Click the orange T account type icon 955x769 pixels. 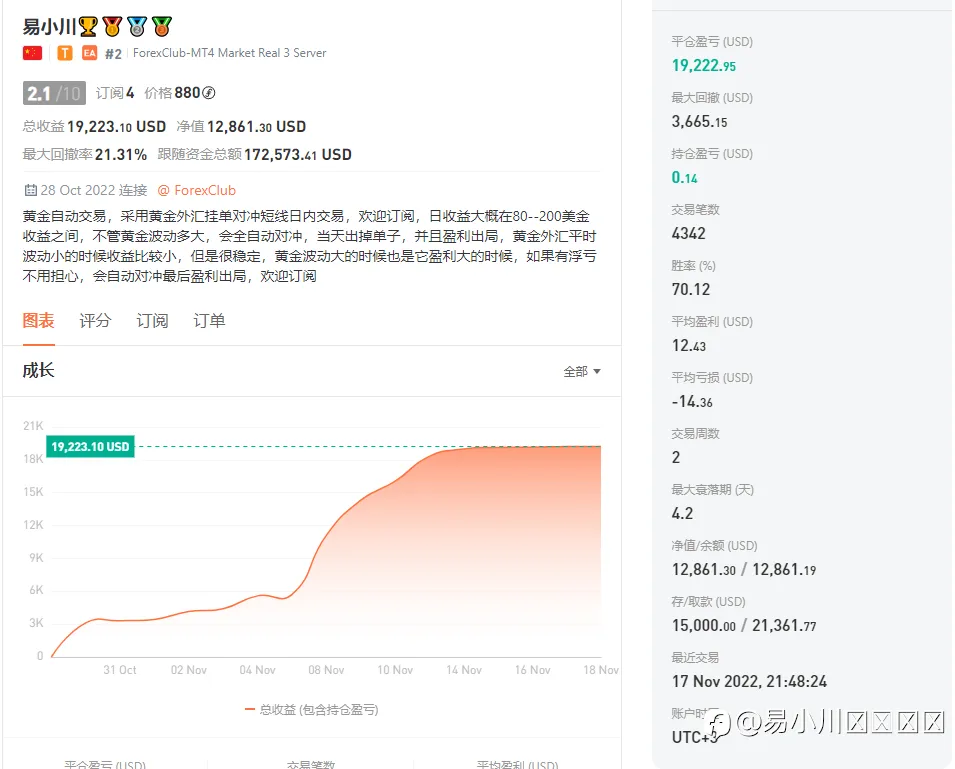tap(65, 53)
